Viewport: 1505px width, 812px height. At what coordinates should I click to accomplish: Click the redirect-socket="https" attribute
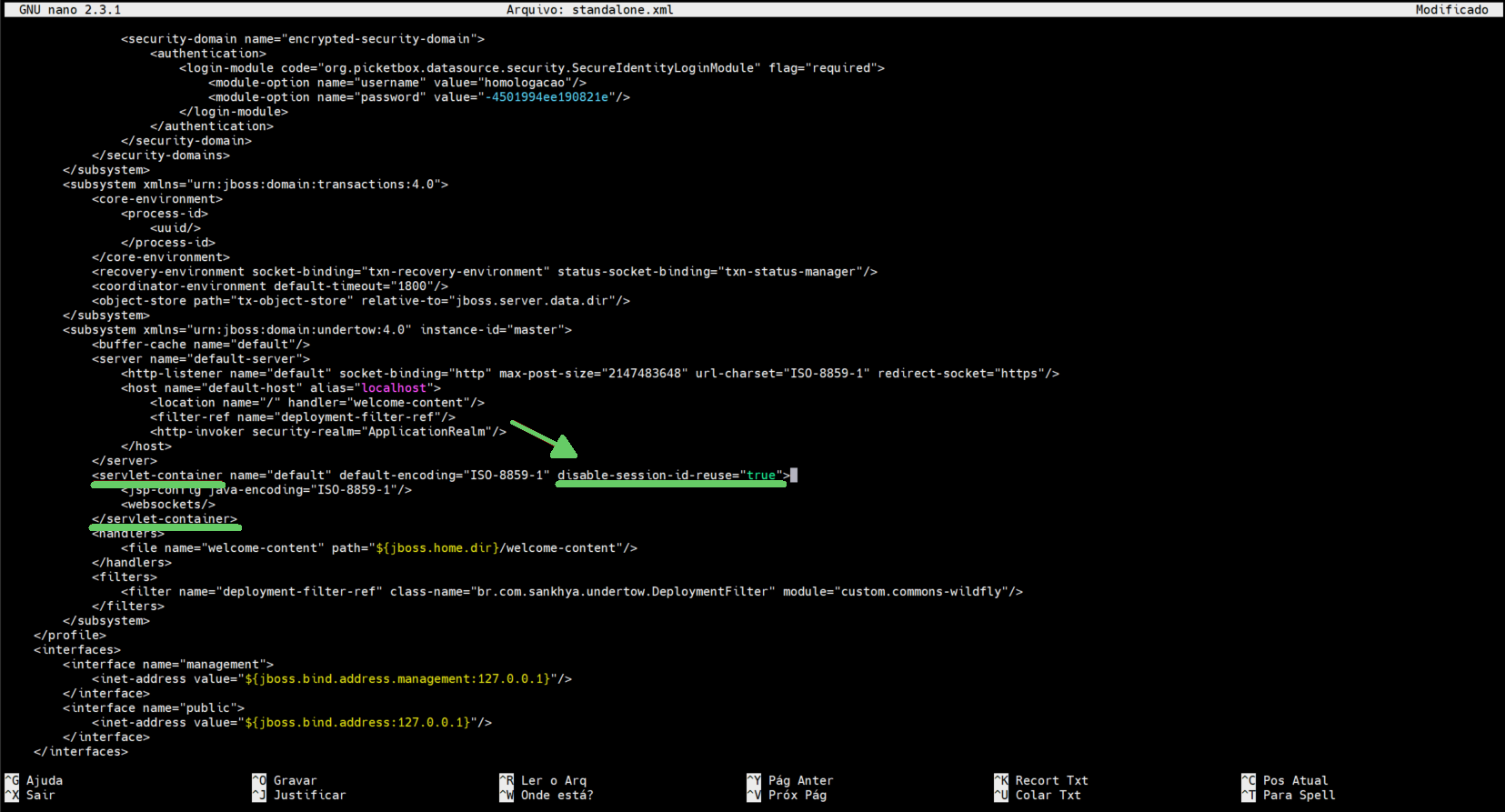pos(961,374)
